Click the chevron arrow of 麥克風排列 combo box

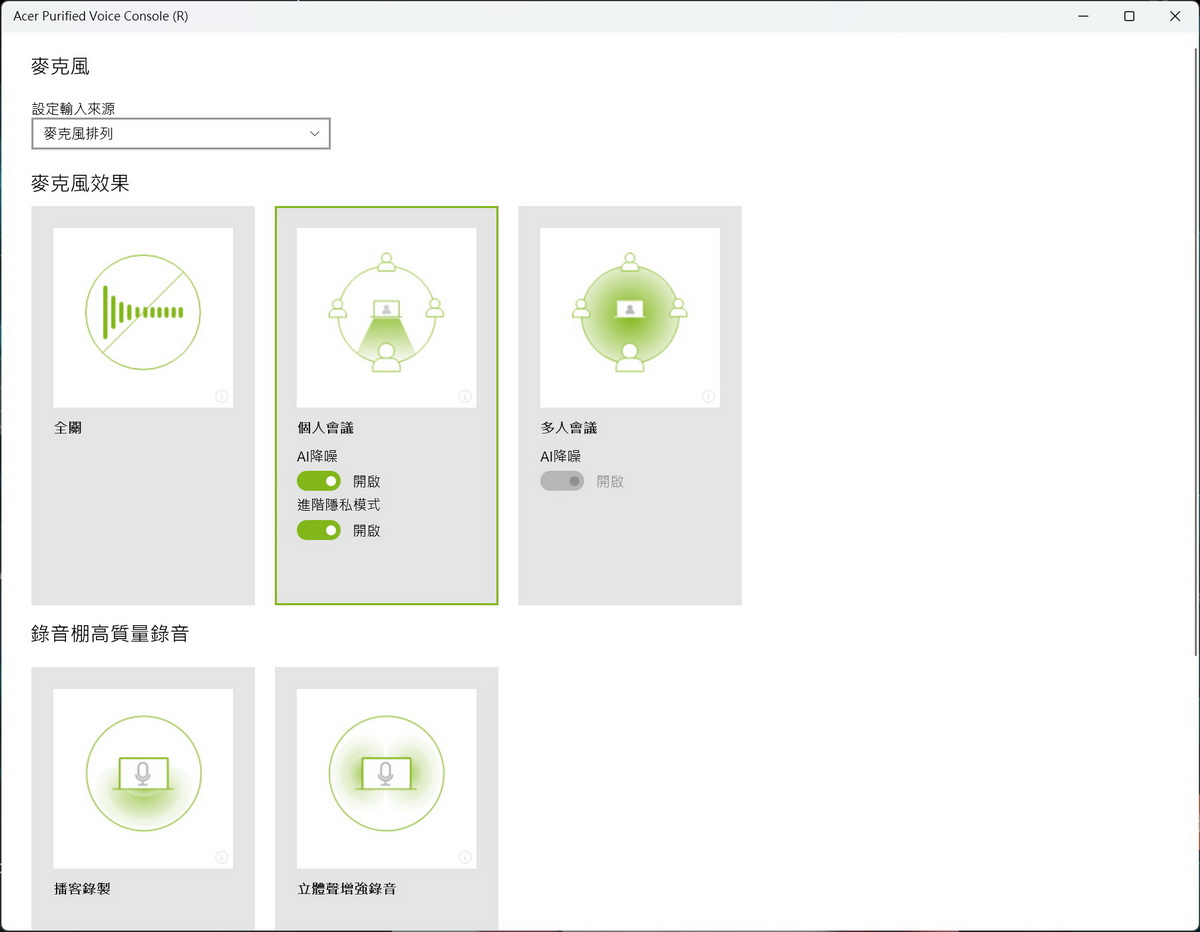coord(315,133)
